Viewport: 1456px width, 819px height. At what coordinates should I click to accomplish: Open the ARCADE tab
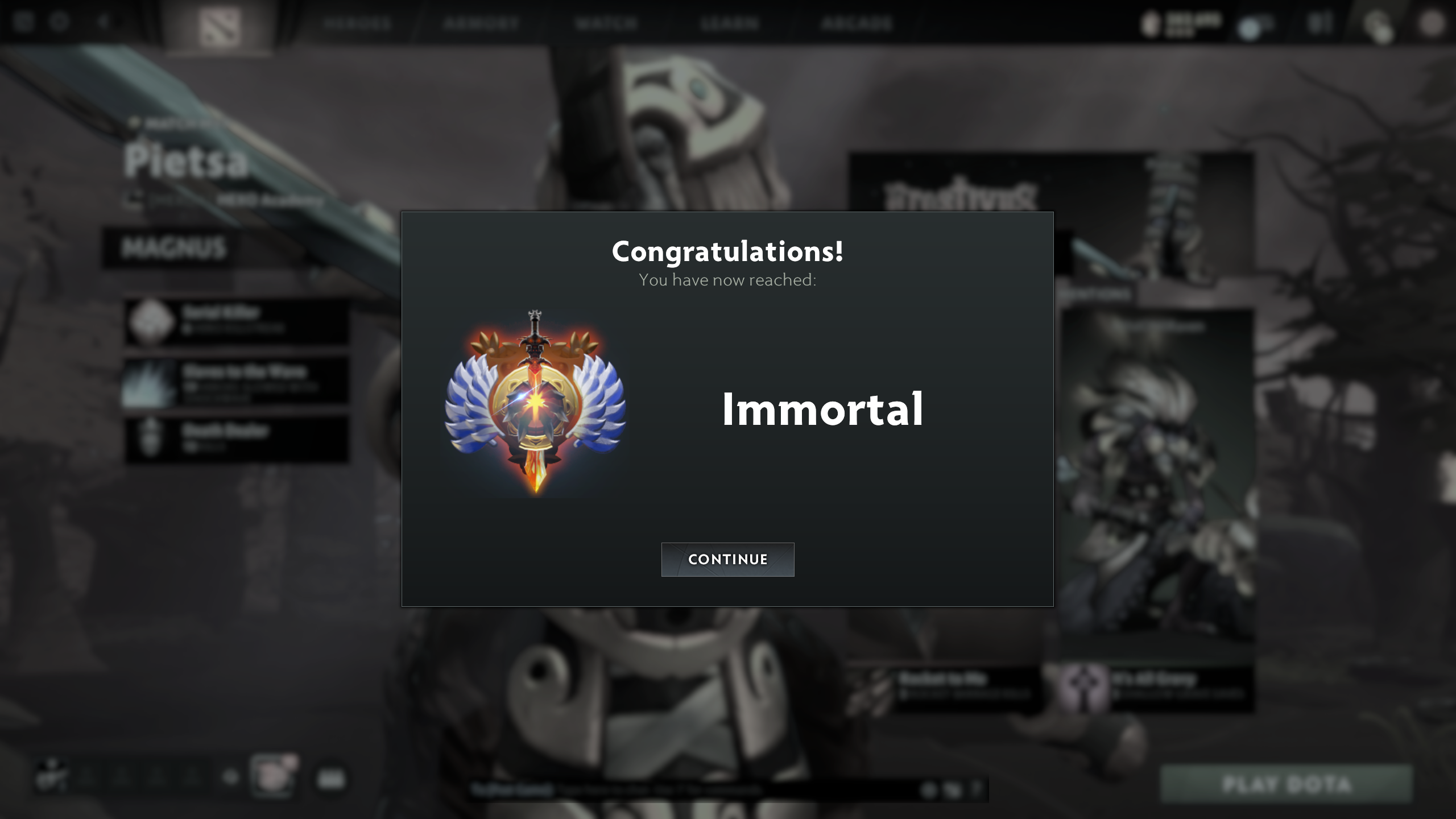tap(857, 23)
